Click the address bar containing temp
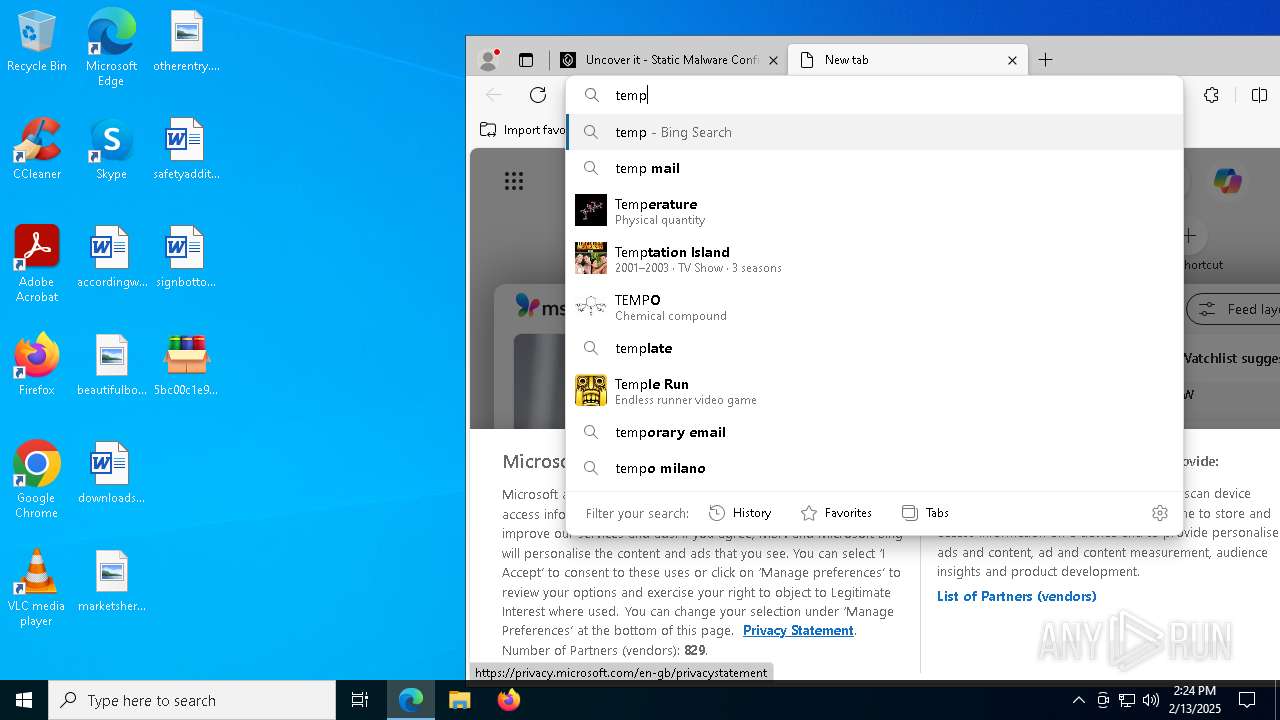 click(874, 95)
